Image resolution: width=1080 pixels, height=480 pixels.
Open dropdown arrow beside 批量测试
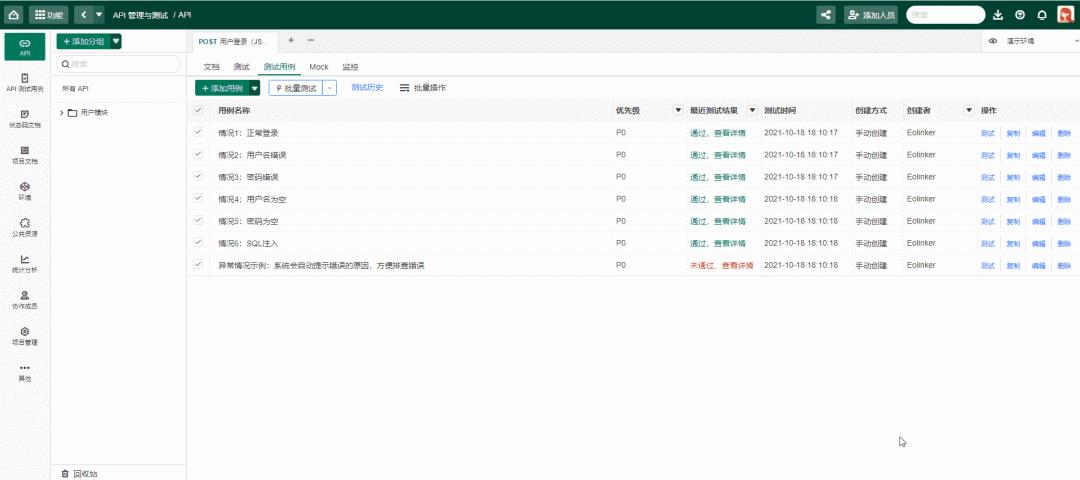[x=329, y=87]
